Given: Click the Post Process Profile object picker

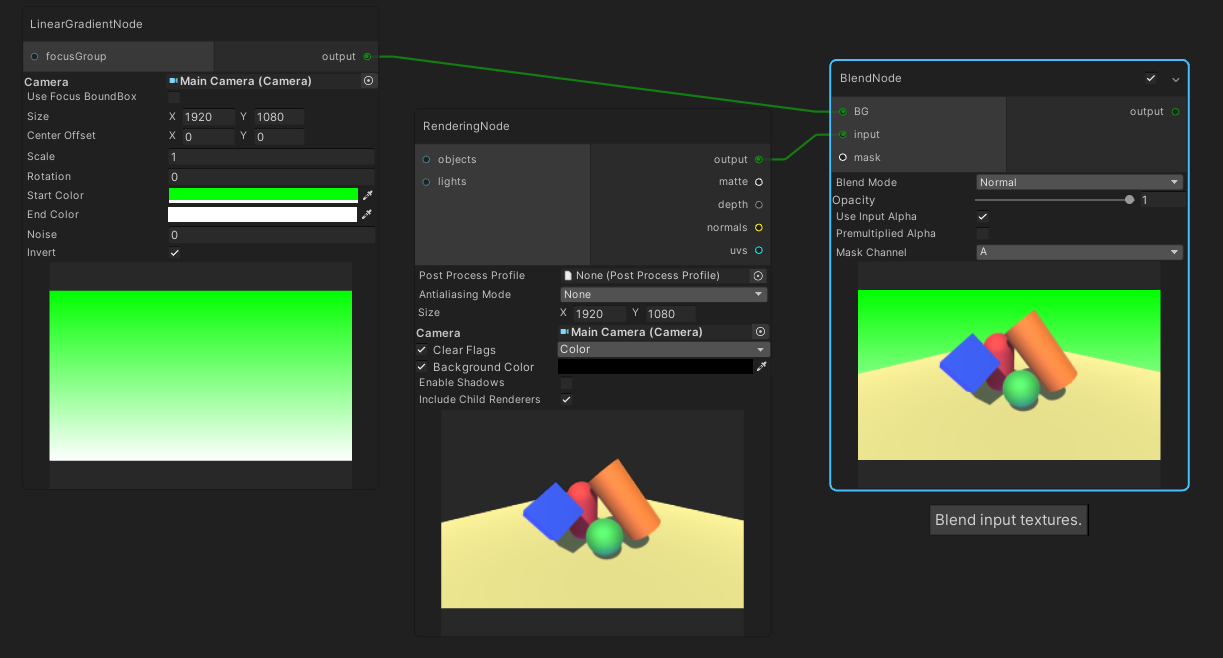Looking at the screenshot, I should click(758, 275).
